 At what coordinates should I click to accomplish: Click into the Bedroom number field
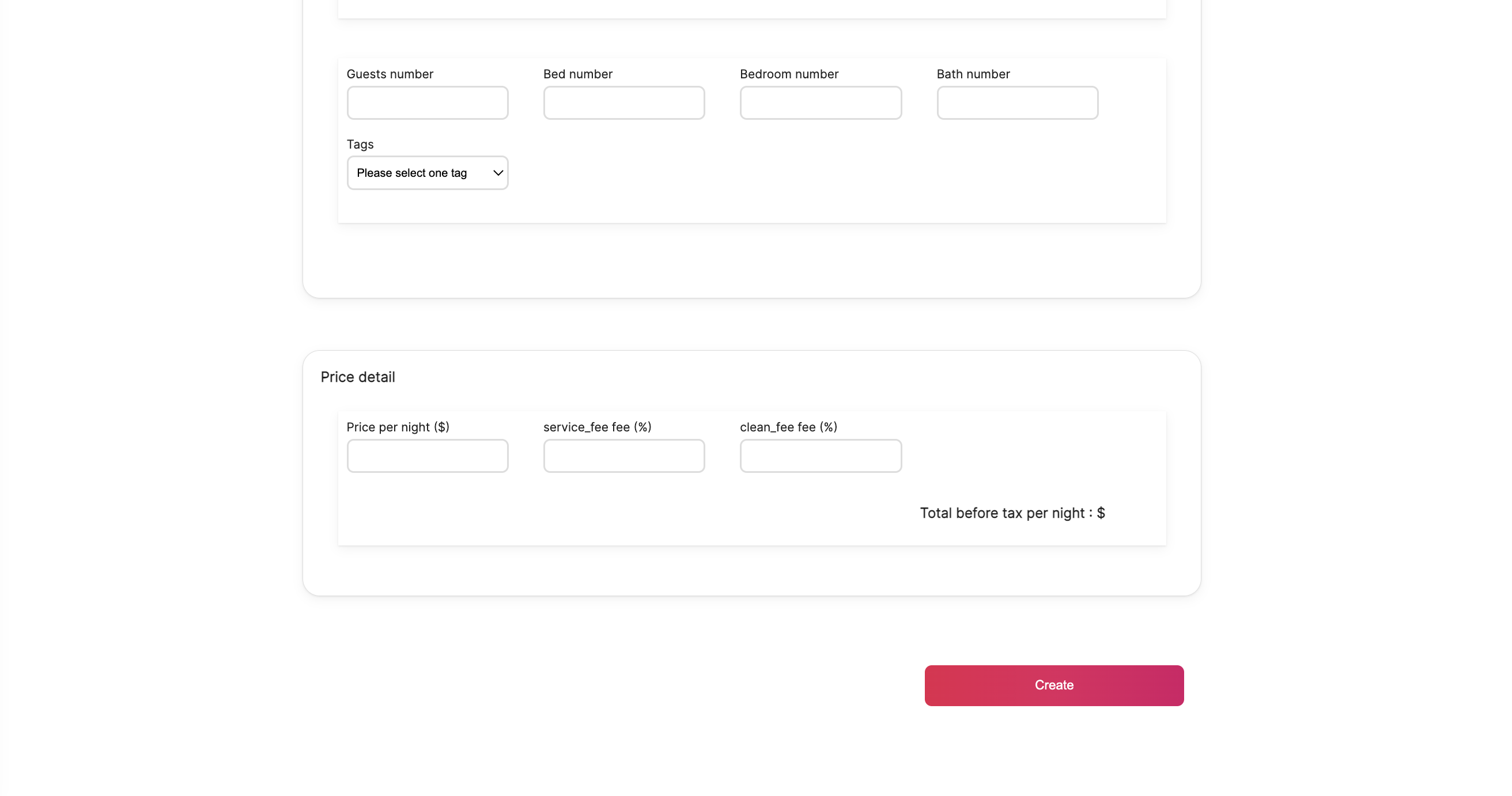821,103
